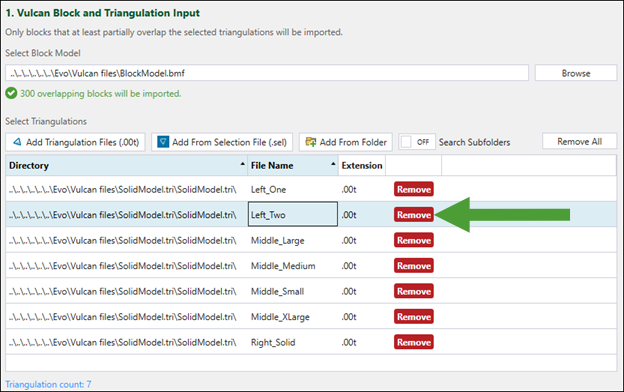
Task: Click the Remove All button
Action: pos(579,142)
